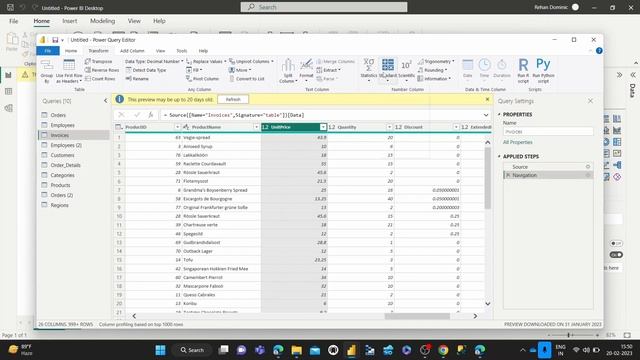Screen dimensions: 640x360
Task: Open the All Properties link
Action: click(517, 142)
